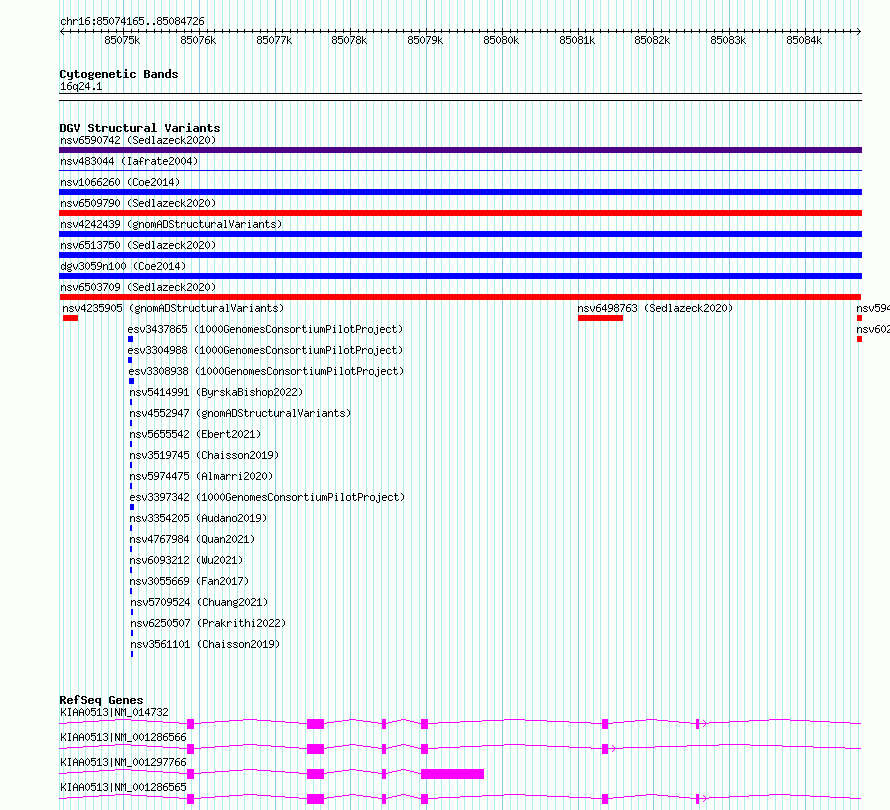
Task: Select nsv5709524 (Chuang2021) label
Action: [x=199, y=602]
